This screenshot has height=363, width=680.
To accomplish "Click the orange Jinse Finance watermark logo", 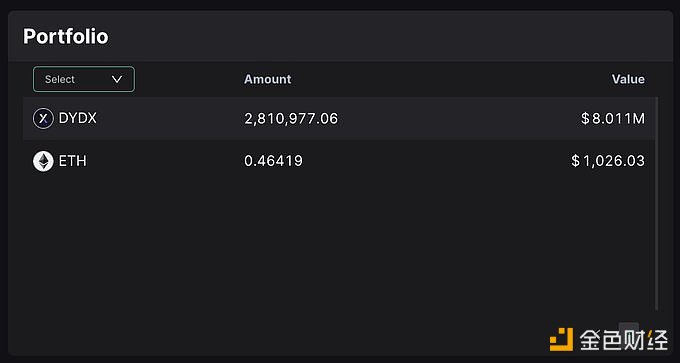I will click(562, 339).
